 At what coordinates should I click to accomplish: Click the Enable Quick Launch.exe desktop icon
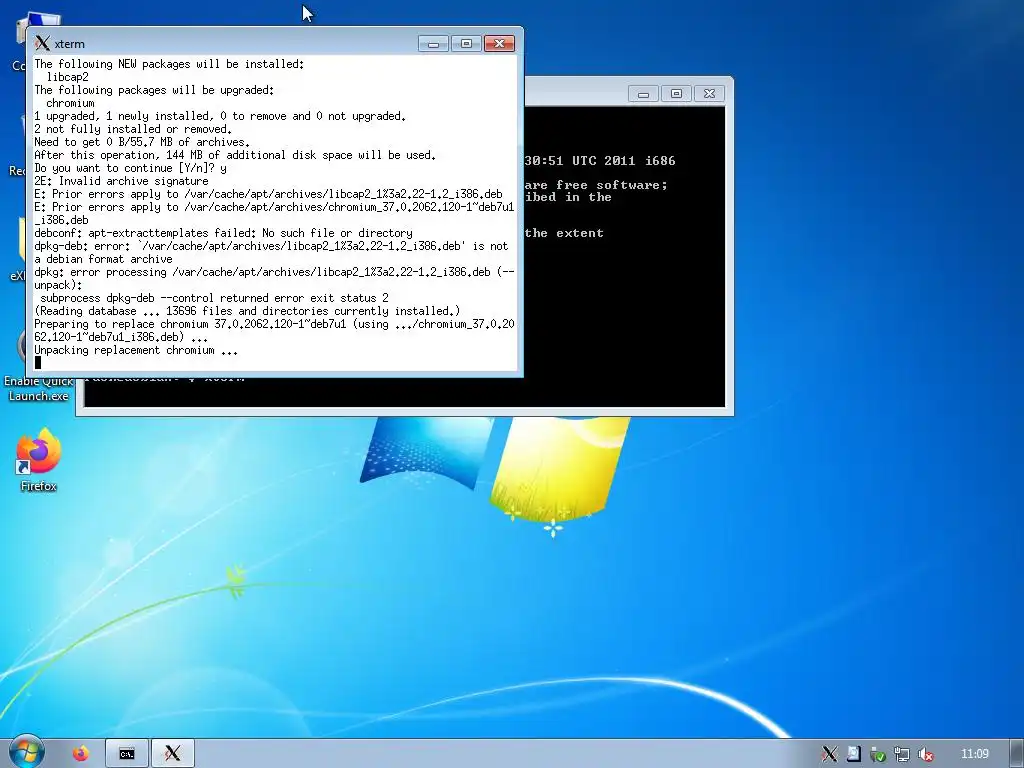coord(39,387)
